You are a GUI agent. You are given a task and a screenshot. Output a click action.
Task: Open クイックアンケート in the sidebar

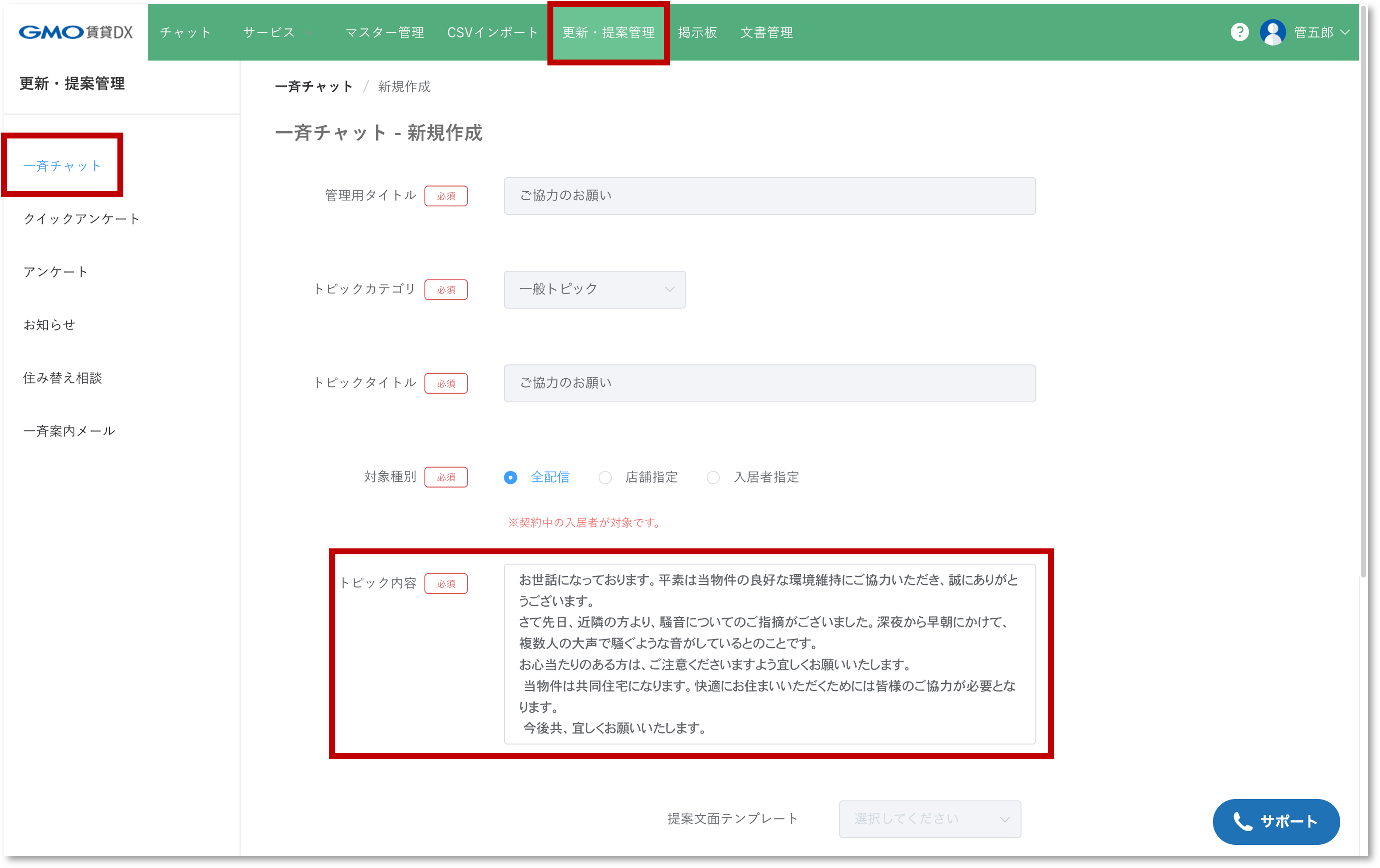point(82,219)
